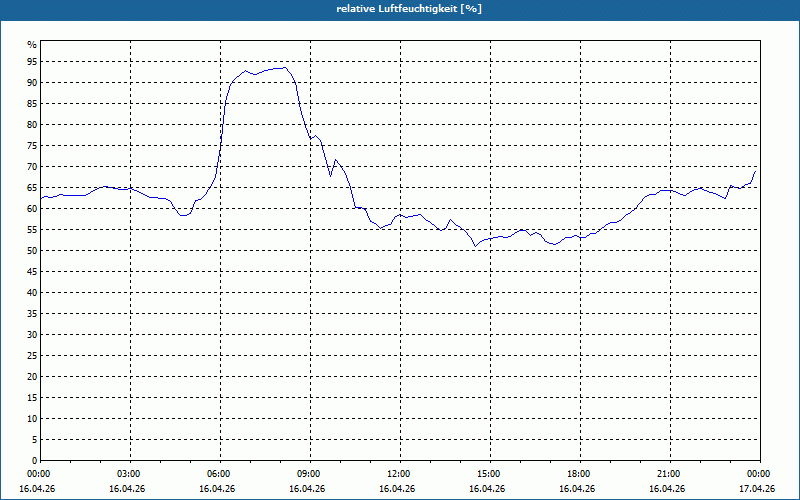Click the 0 y-axis value label
Image resolution: width=800 pixels, height=500 pixels.
pyautogui.click(x=35, y=461)
